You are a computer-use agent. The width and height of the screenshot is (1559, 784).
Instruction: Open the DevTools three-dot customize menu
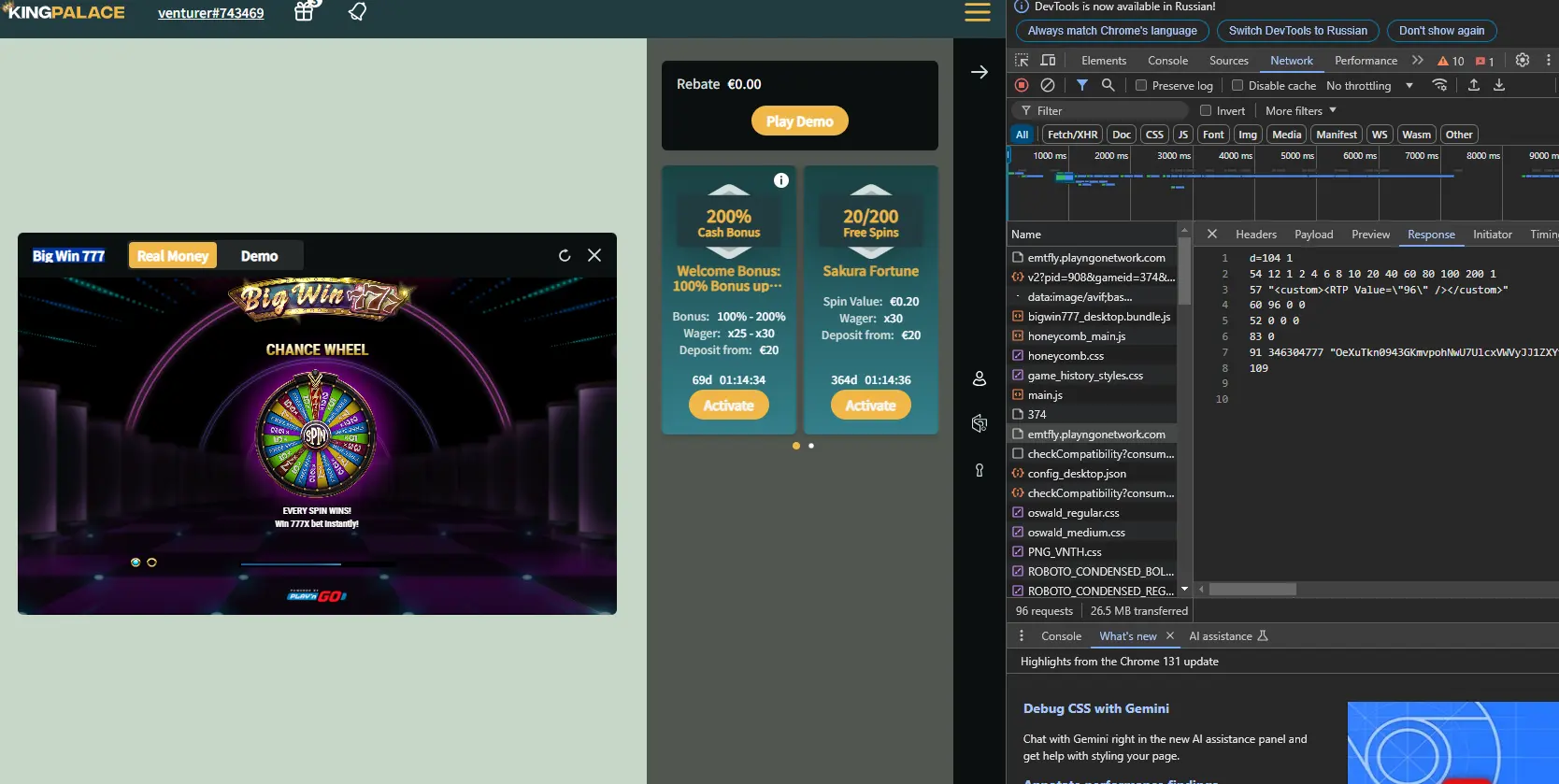pyautogui.click(x=1548, y=60)
